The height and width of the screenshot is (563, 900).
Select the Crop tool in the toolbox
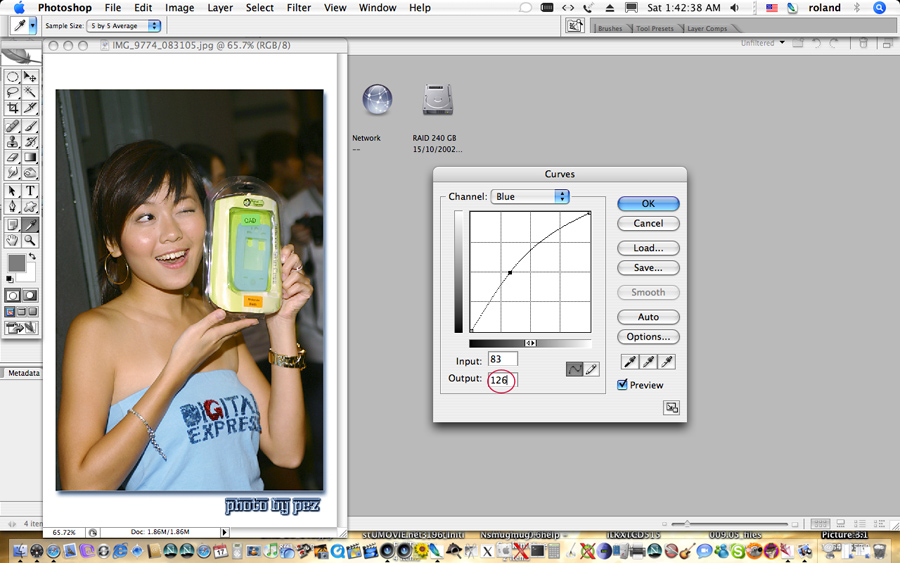coord(12,108)
